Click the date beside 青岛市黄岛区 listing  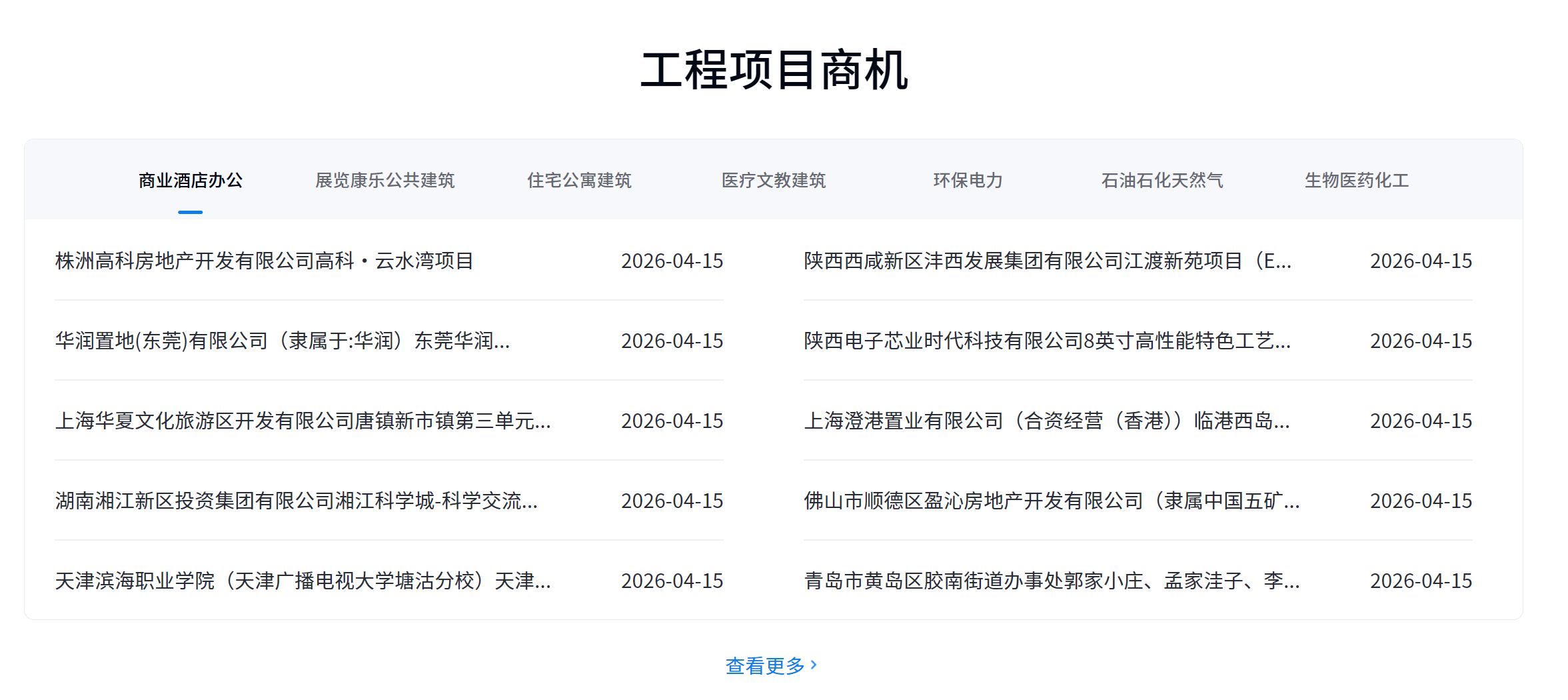(1421, 581)
